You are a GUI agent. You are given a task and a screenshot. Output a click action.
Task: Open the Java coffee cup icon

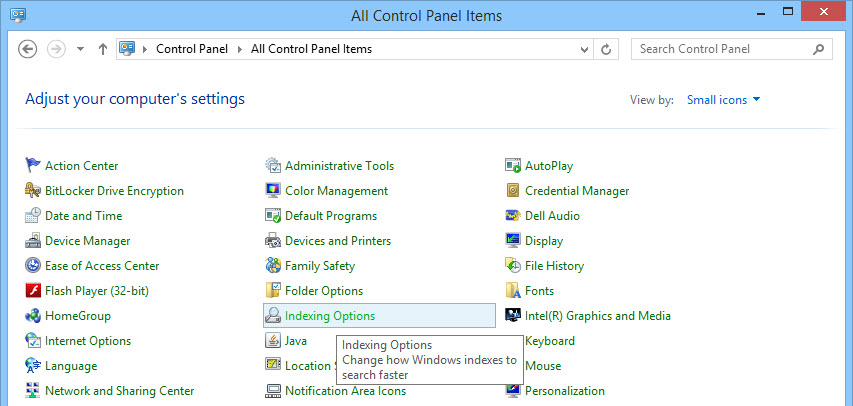click(273, 341)
